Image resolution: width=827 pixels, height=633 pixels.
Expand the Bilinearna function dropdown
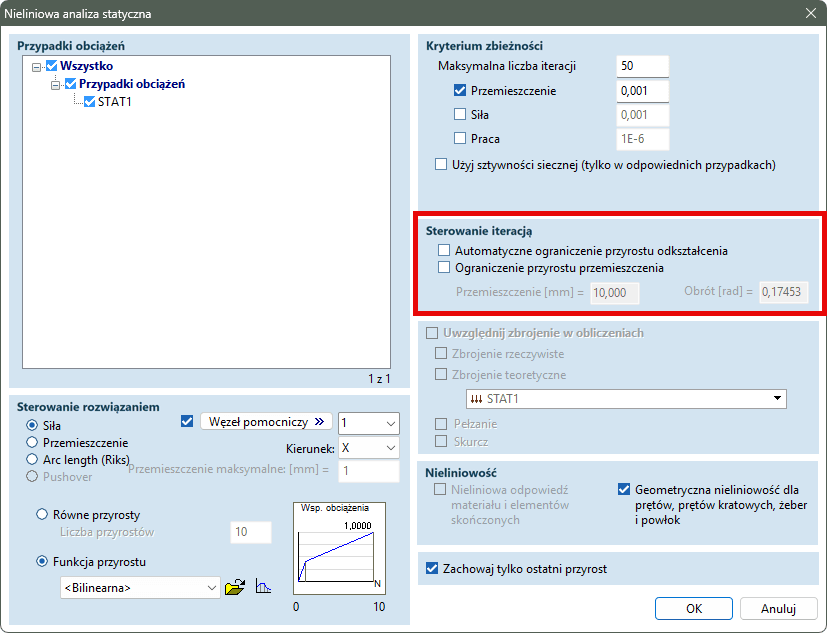(139, 588)
